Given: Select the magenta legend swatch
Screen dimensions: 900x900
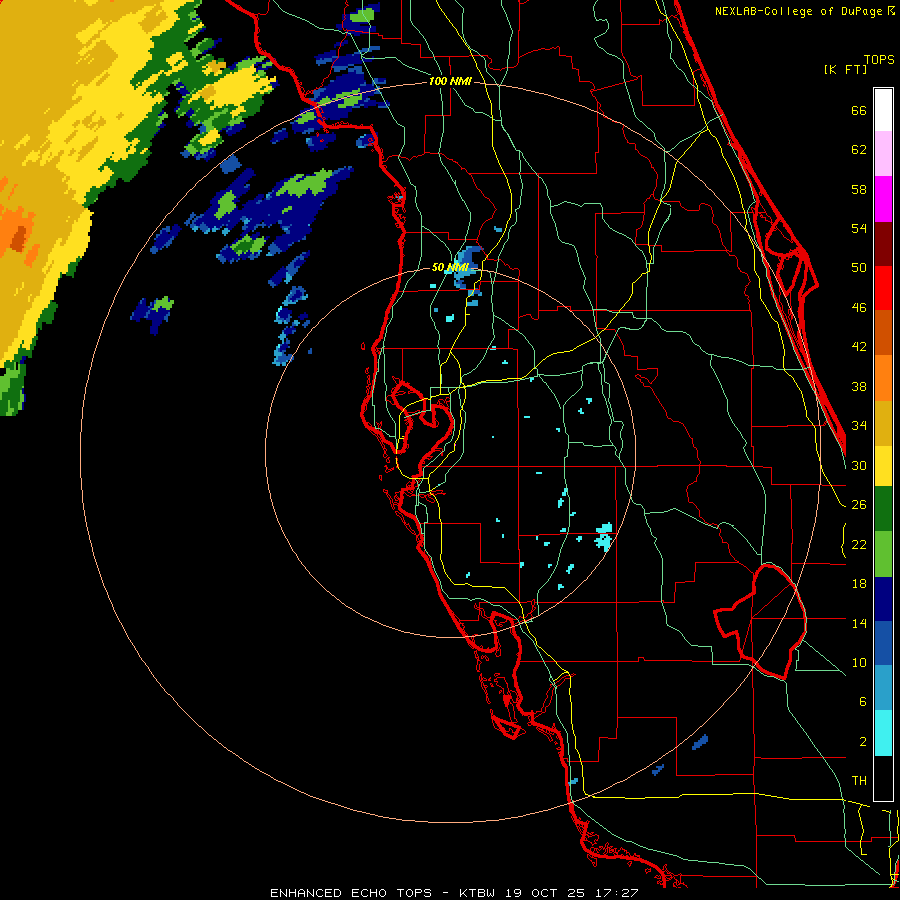Looking at the screenshot, I should coord(883,199).
